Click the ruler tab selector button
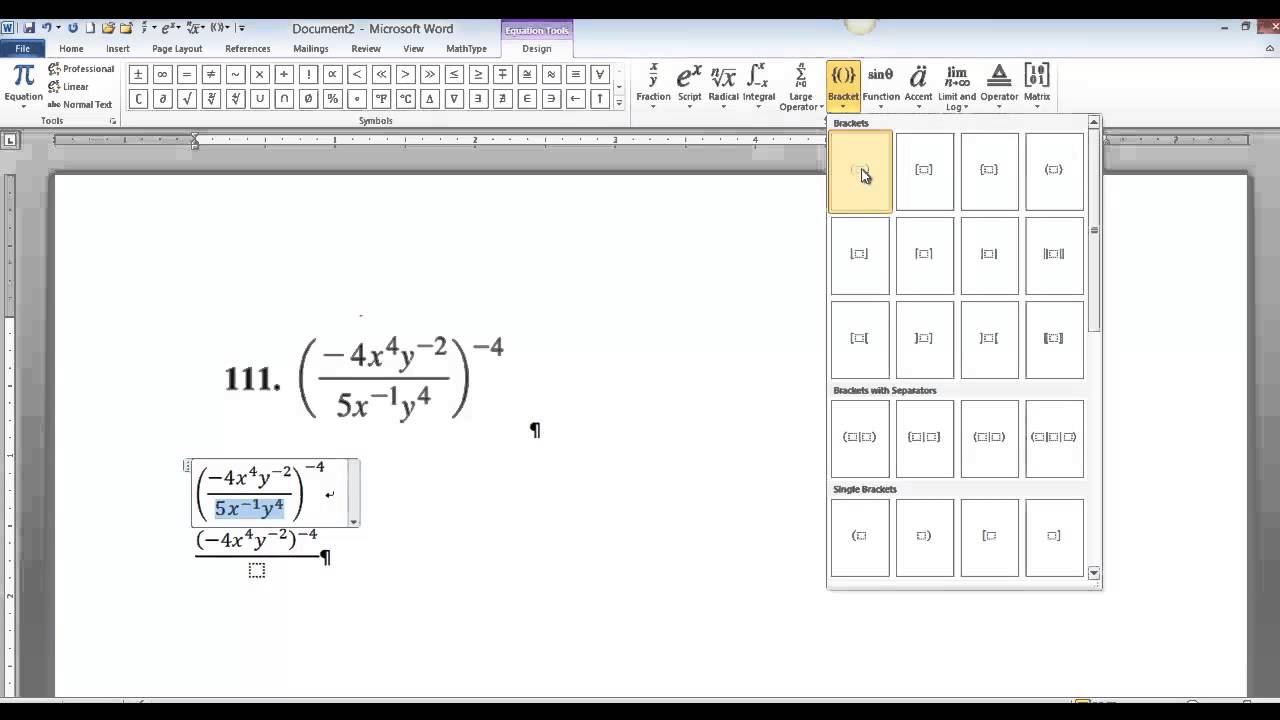1280x720 pixels. click(x=10, y=141)
